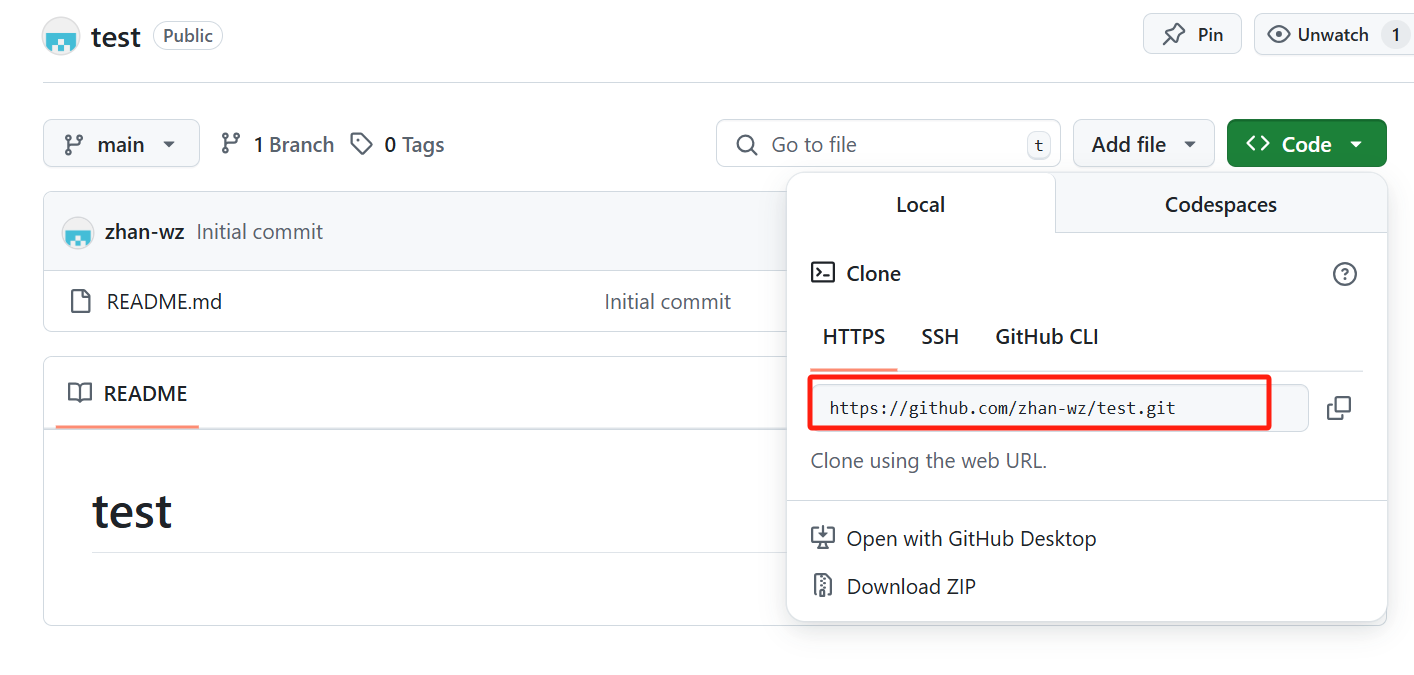Open the clone help question-mark icon

click(1345, 273)
